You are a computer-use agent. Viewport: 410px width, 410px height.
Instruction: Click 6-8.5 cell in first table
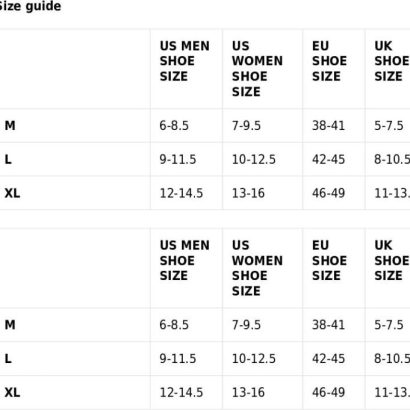[174, 126]
